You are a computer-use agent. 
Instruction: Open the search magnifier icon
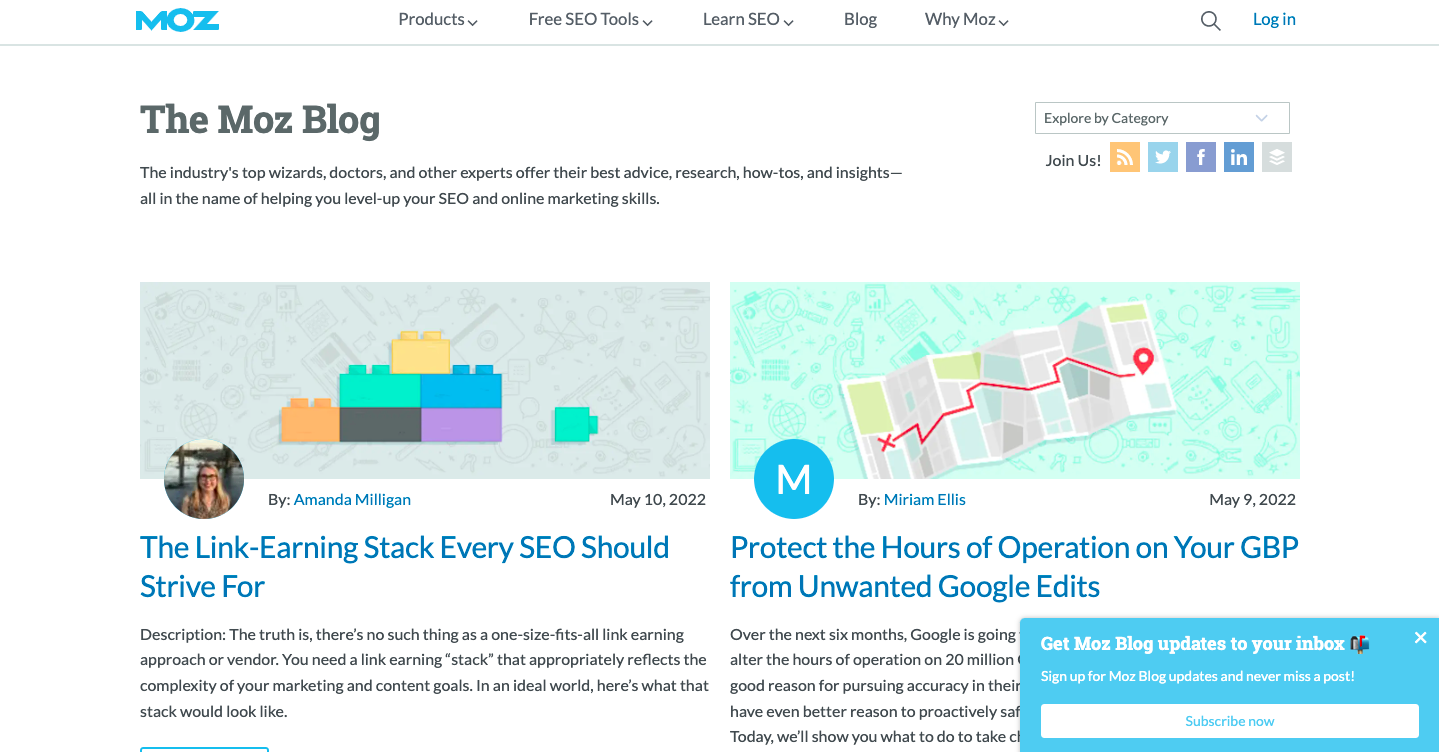point(1210,21)
